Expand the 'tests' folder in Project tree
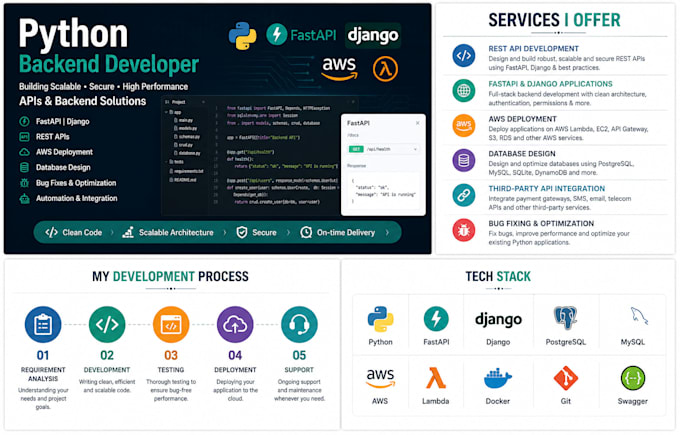This screenshot has height=435, width=680. pyautogui.click(x=167, y=162)
